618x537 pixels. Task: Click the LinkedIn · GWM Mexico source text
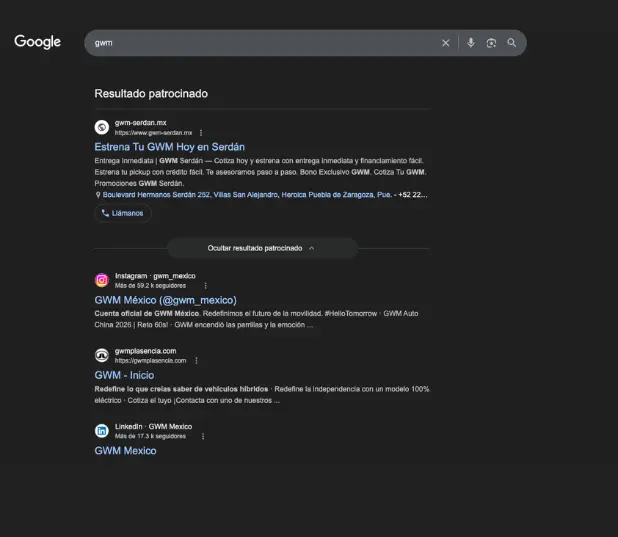(153, 427)
